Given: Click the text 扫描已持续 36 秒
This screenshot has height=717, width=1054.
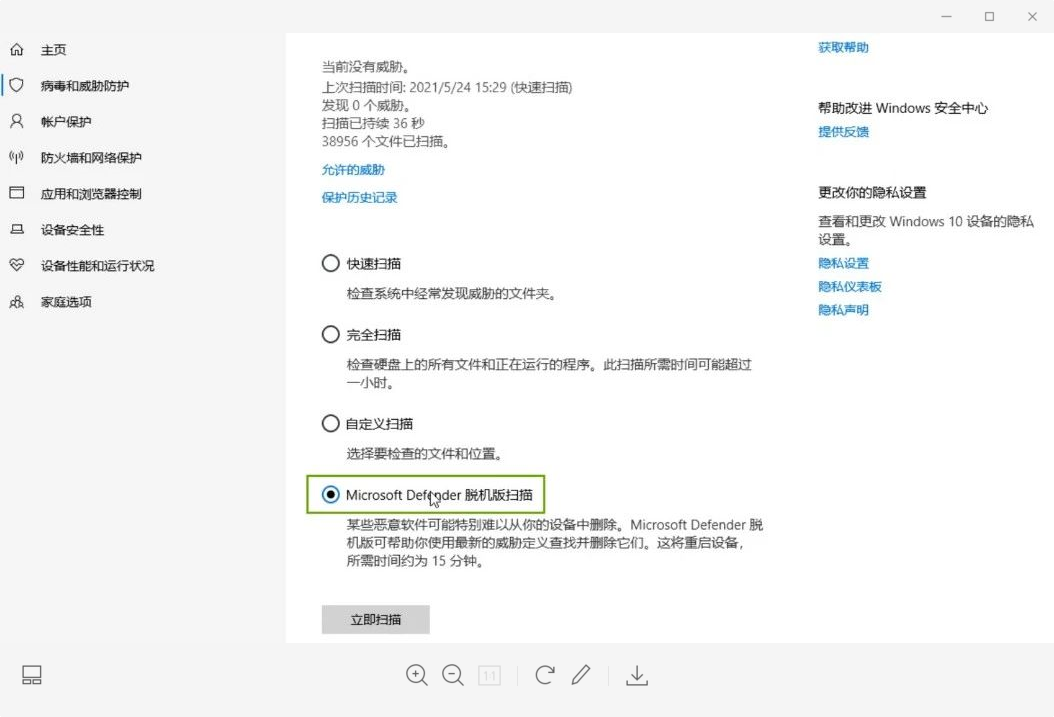Looking at the screenshot, I should [x=373, y=123].
